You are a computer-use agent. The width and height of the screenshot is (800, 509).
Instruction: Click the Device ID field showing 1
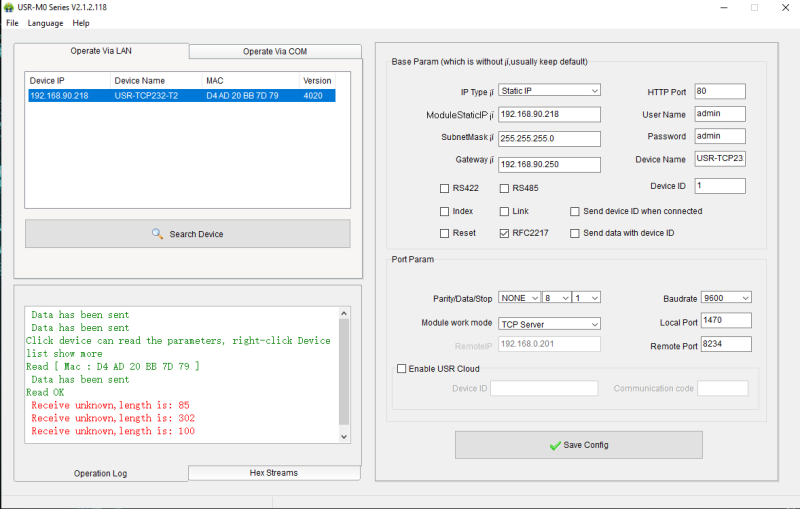pos(720,186)
